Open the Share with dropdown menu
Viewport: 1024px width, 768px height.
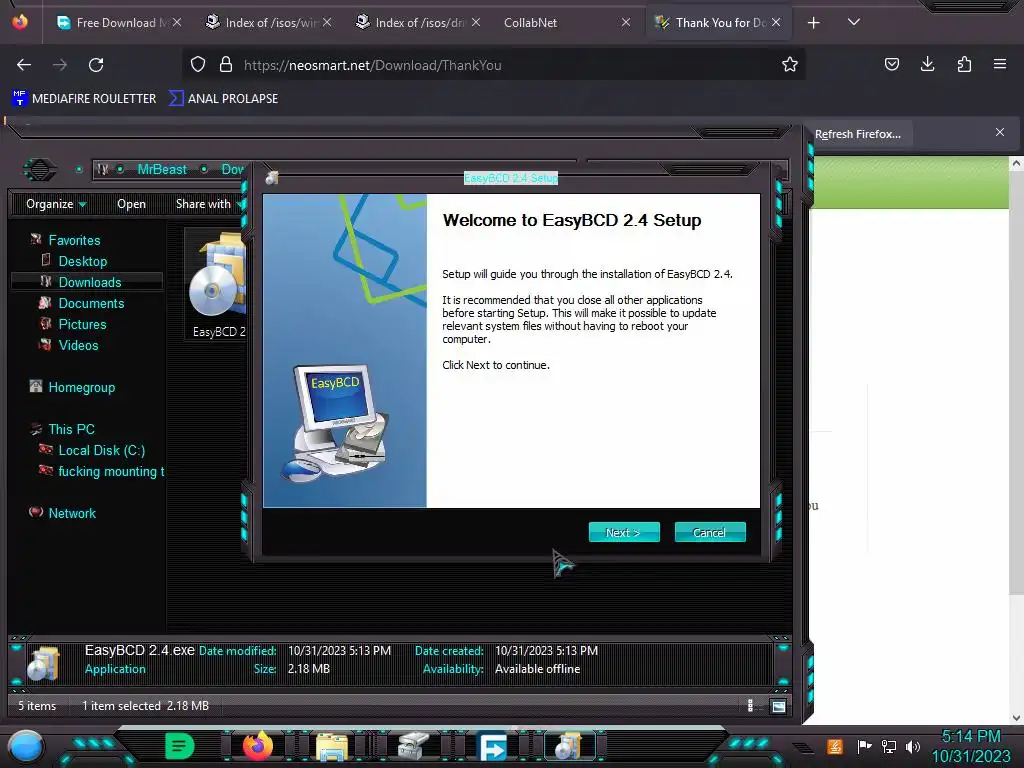click(x=208, y=204)
